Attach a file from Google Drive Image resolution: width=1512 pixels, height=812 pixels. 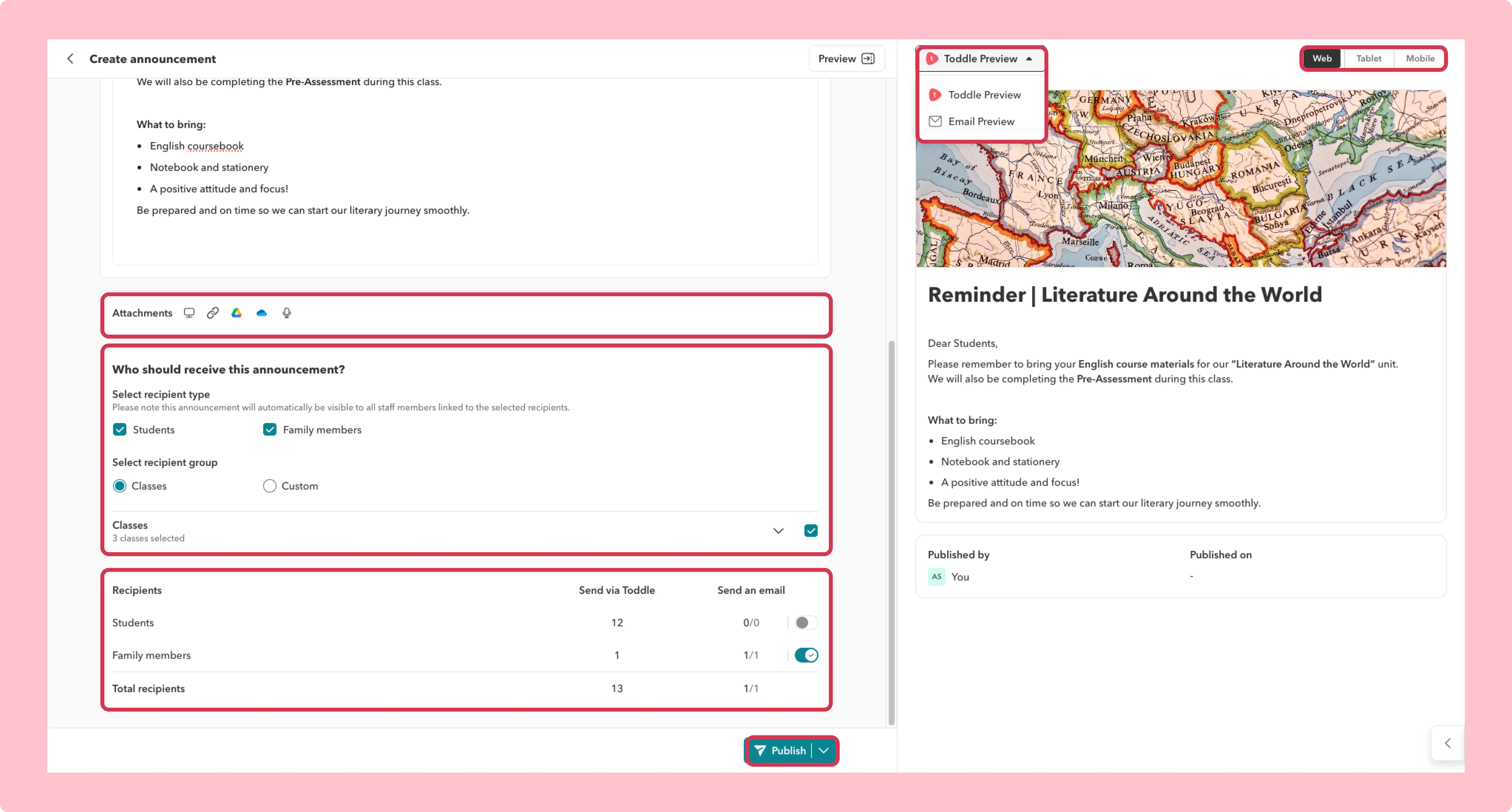point(236,313)
